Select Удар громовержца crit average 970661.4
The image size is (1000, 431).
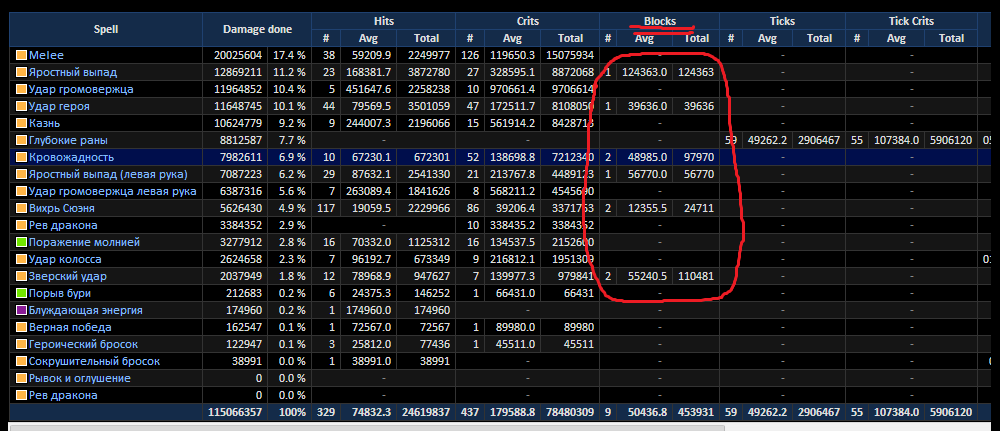513,89
